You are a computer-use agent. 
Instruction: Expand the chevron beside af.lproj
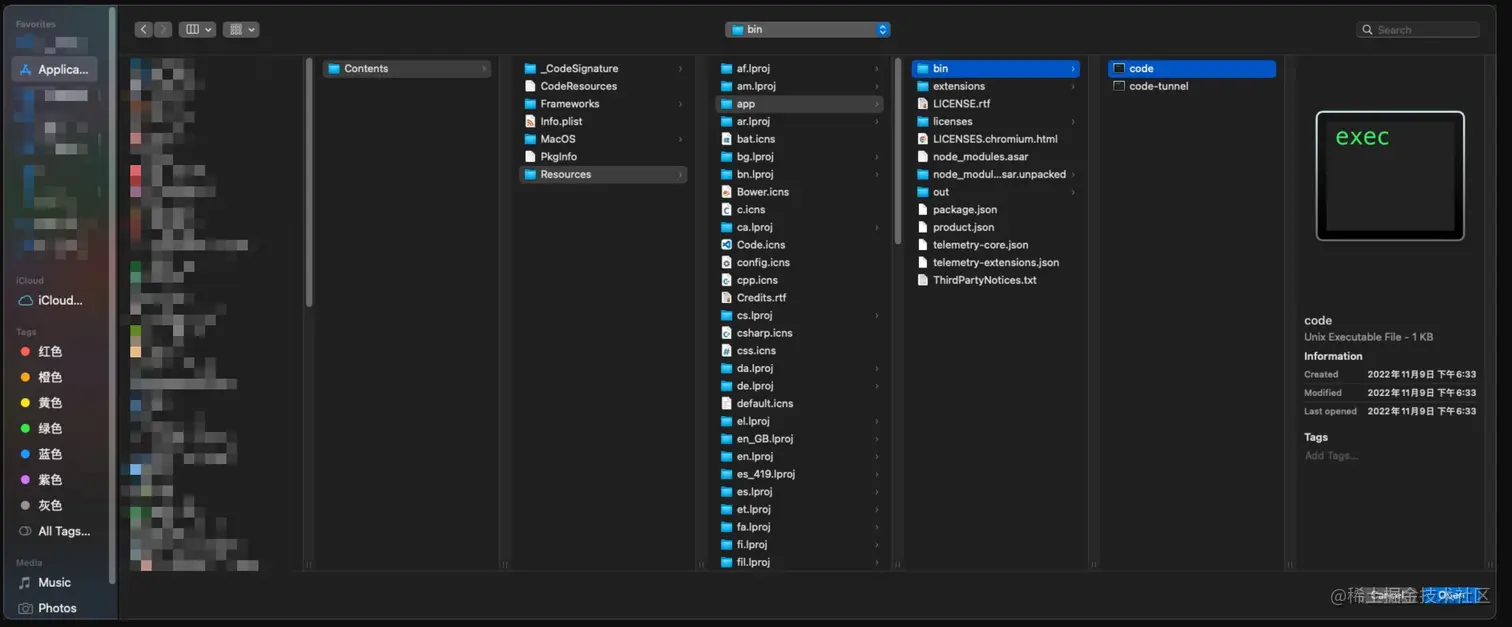pyautogui.click(x=877, y=69)
